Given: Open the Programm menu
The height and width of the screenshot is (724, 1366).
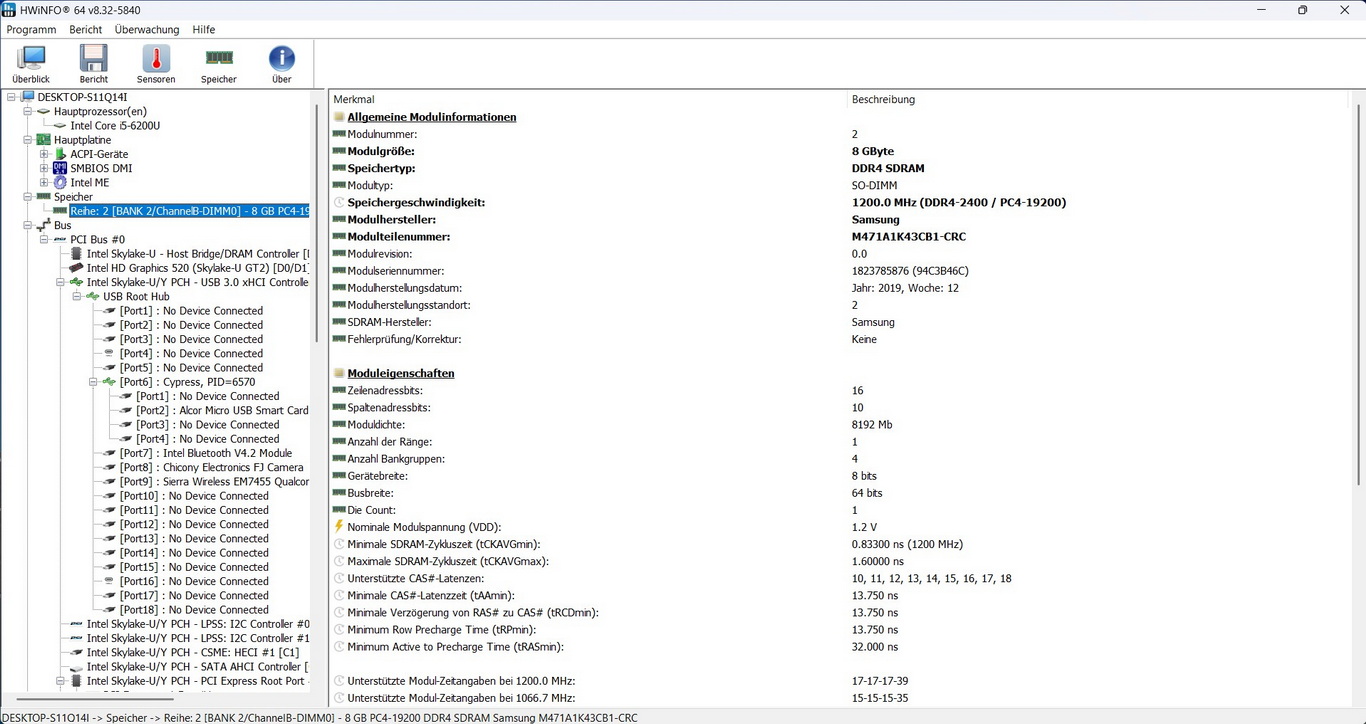Looking at the screenshot, I should point(31,30).
